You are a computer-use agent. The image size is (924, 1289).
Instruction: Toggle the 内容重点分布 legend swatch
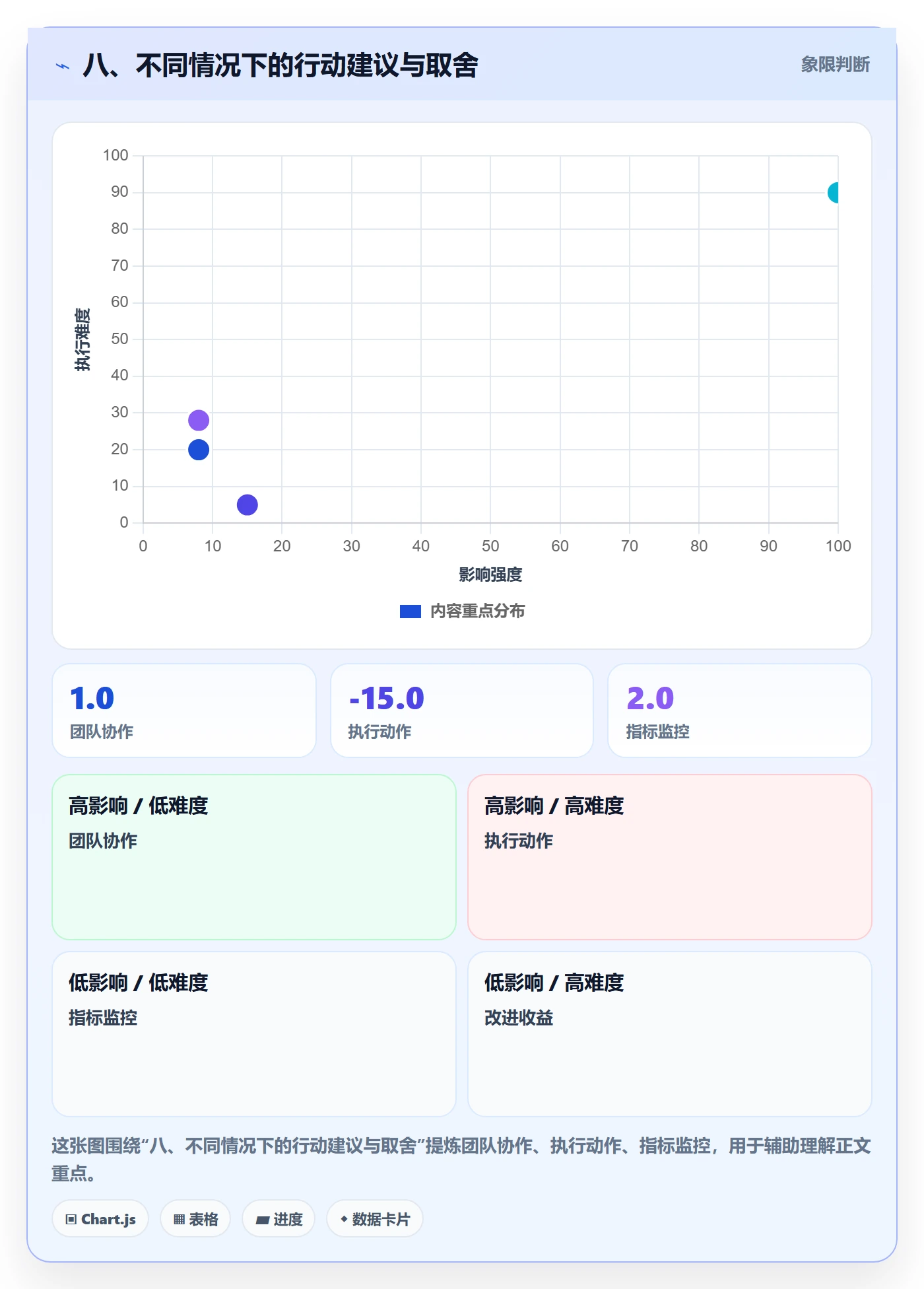pyautogui.click(x=410, y=611)
